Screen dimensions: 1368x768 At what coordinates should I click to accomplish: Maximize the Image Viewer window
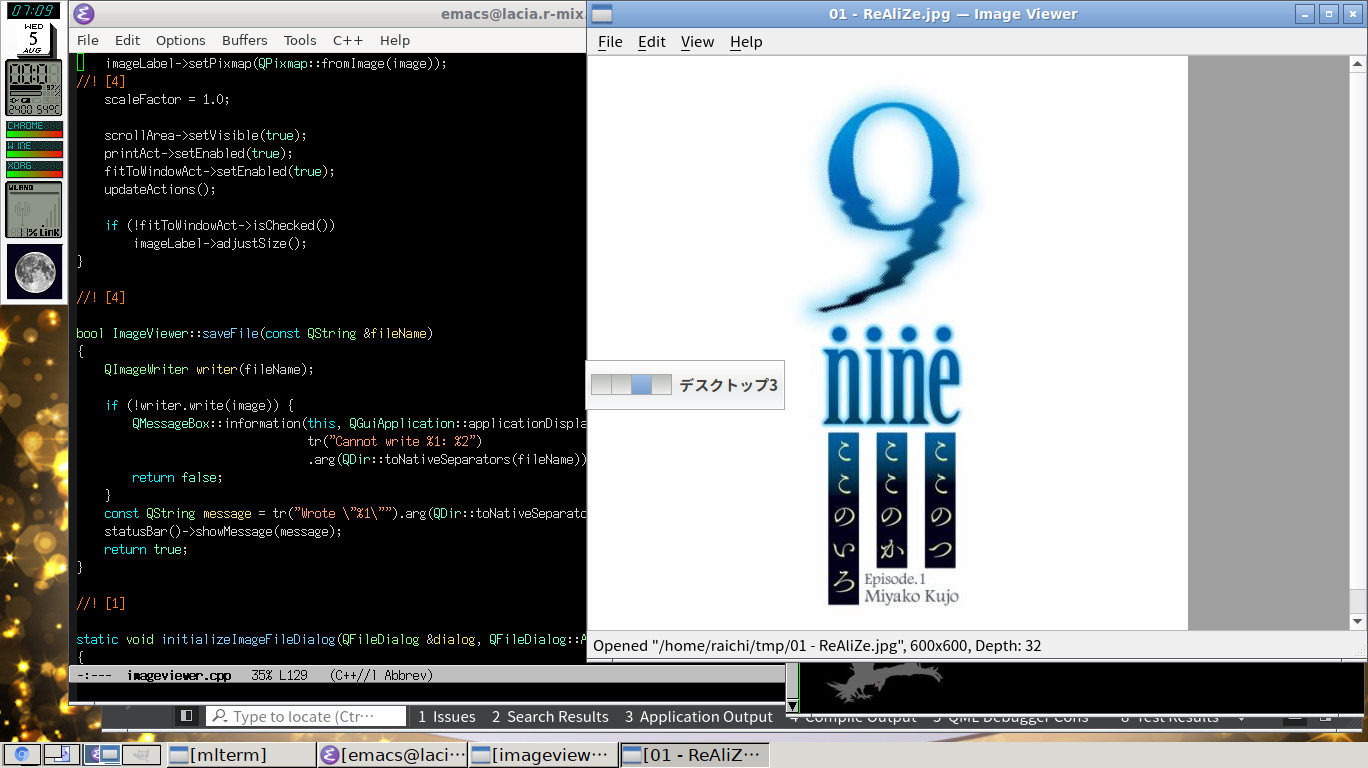tap(1329, 14)
